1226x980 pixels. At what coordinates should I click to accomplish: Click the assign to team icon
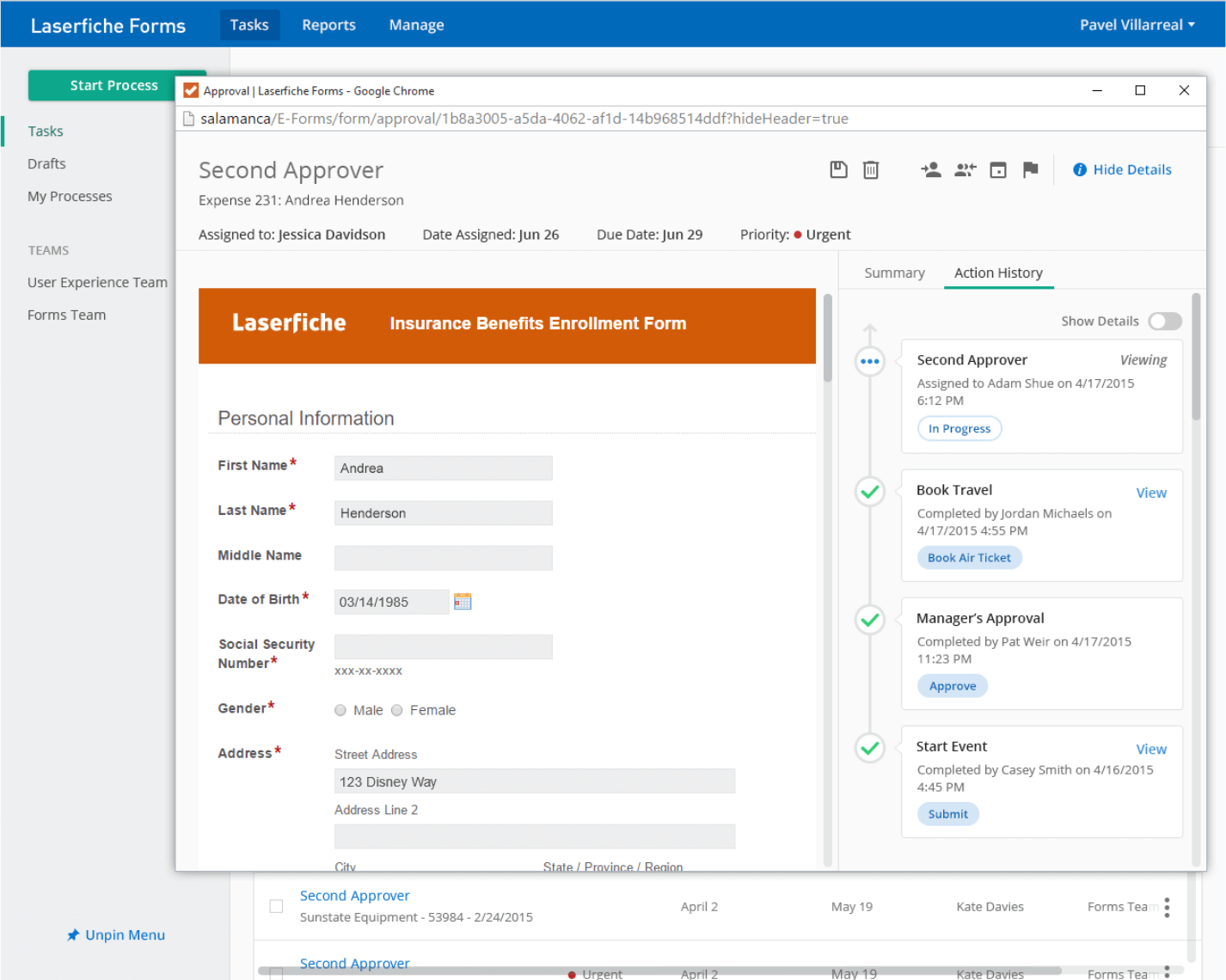(x=965, y=170)
